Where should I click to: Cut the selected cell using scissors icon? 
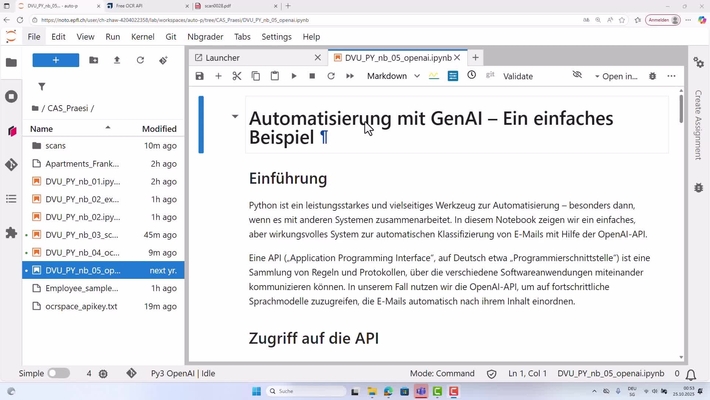point(237,76)
